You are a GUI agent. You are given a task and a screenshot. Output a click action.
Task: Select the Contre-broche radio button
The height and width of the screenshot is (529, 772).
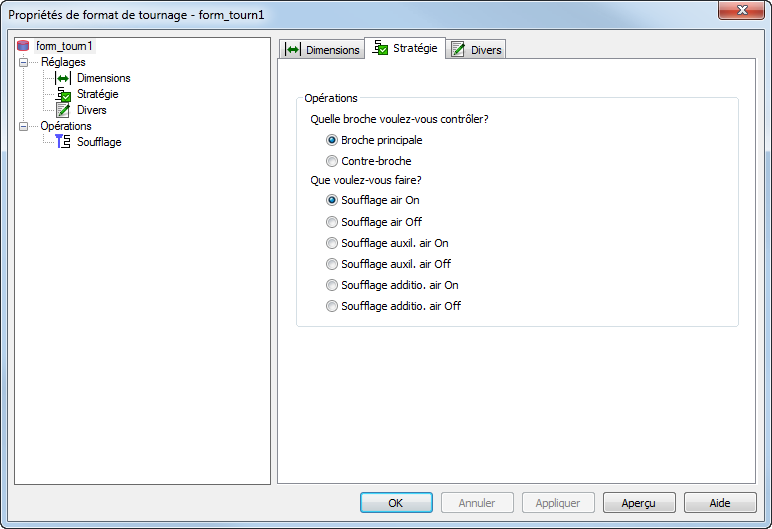(x=333, y=161)
